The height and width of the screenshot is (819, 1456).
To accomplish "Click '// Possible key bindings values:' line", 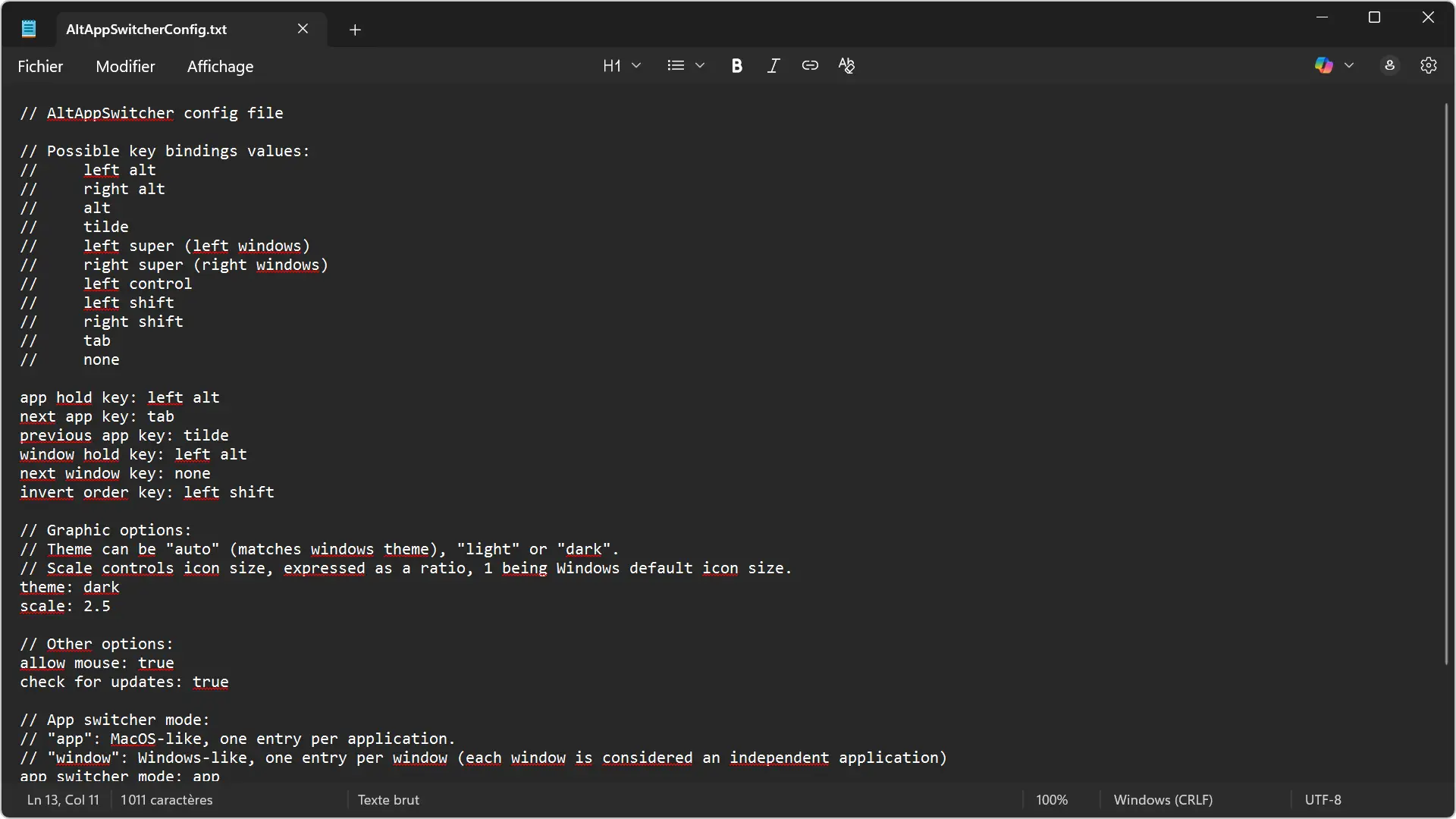I will coord(165,151).
